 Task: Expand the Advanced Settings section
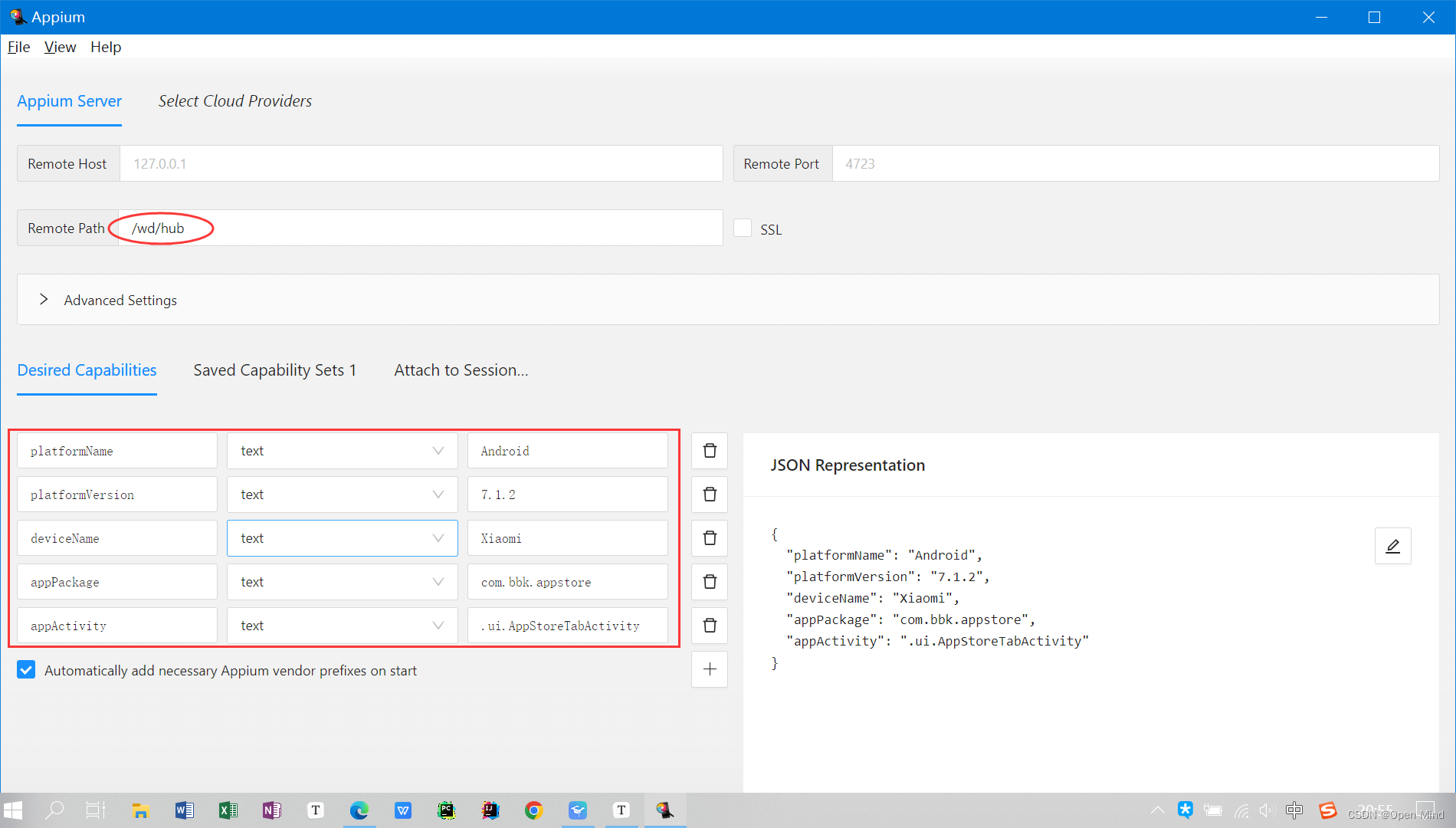point(727,300)
